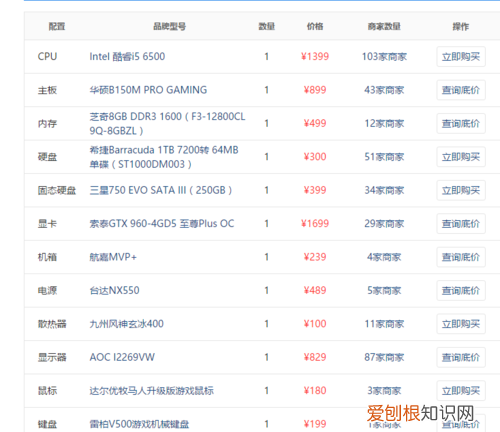Screen dimensions: 500x432
Task: Click the ¥300 price for 硬盘
Action: (315, 157)
